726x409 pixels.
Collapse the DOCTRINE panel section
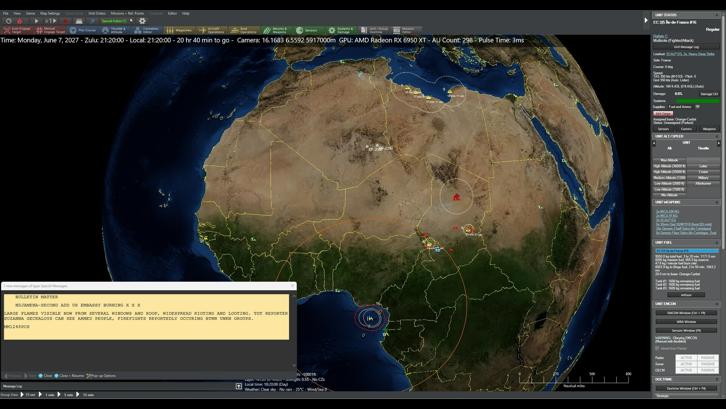point(717,379)
